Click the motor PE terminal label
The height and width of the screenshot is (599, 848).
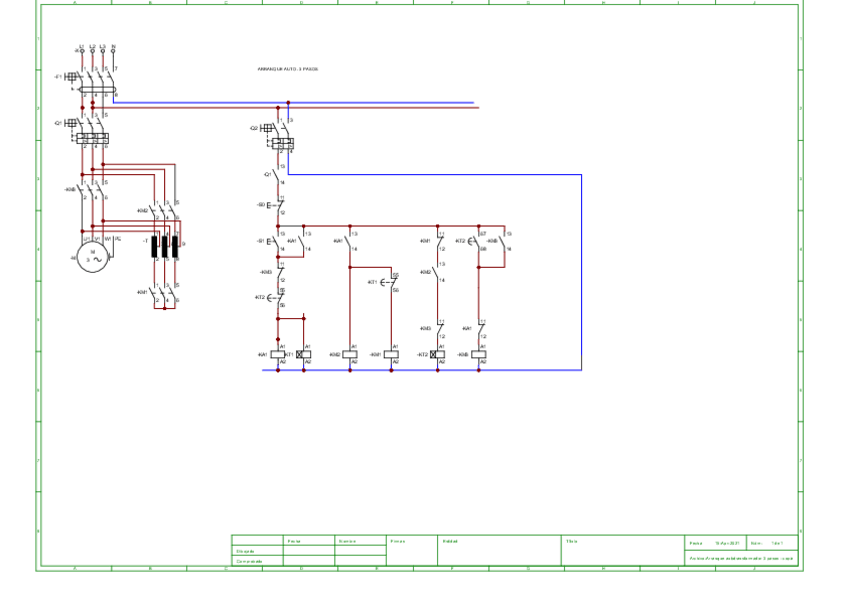tap(118, 238)
